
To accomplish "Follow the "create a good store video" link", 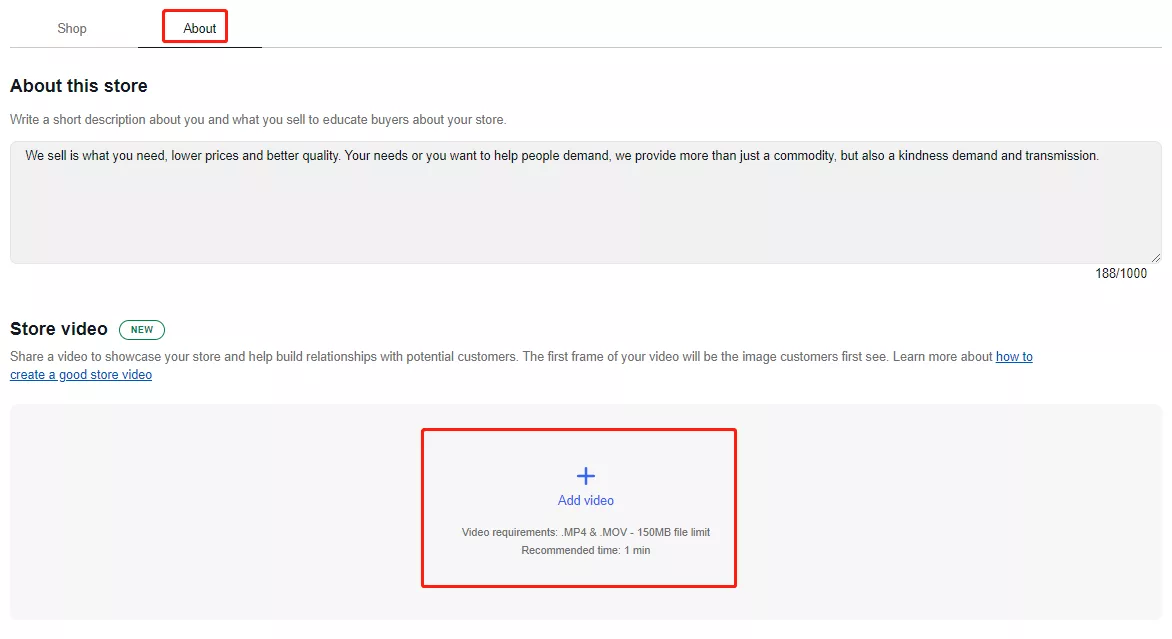I will (81, 375).
